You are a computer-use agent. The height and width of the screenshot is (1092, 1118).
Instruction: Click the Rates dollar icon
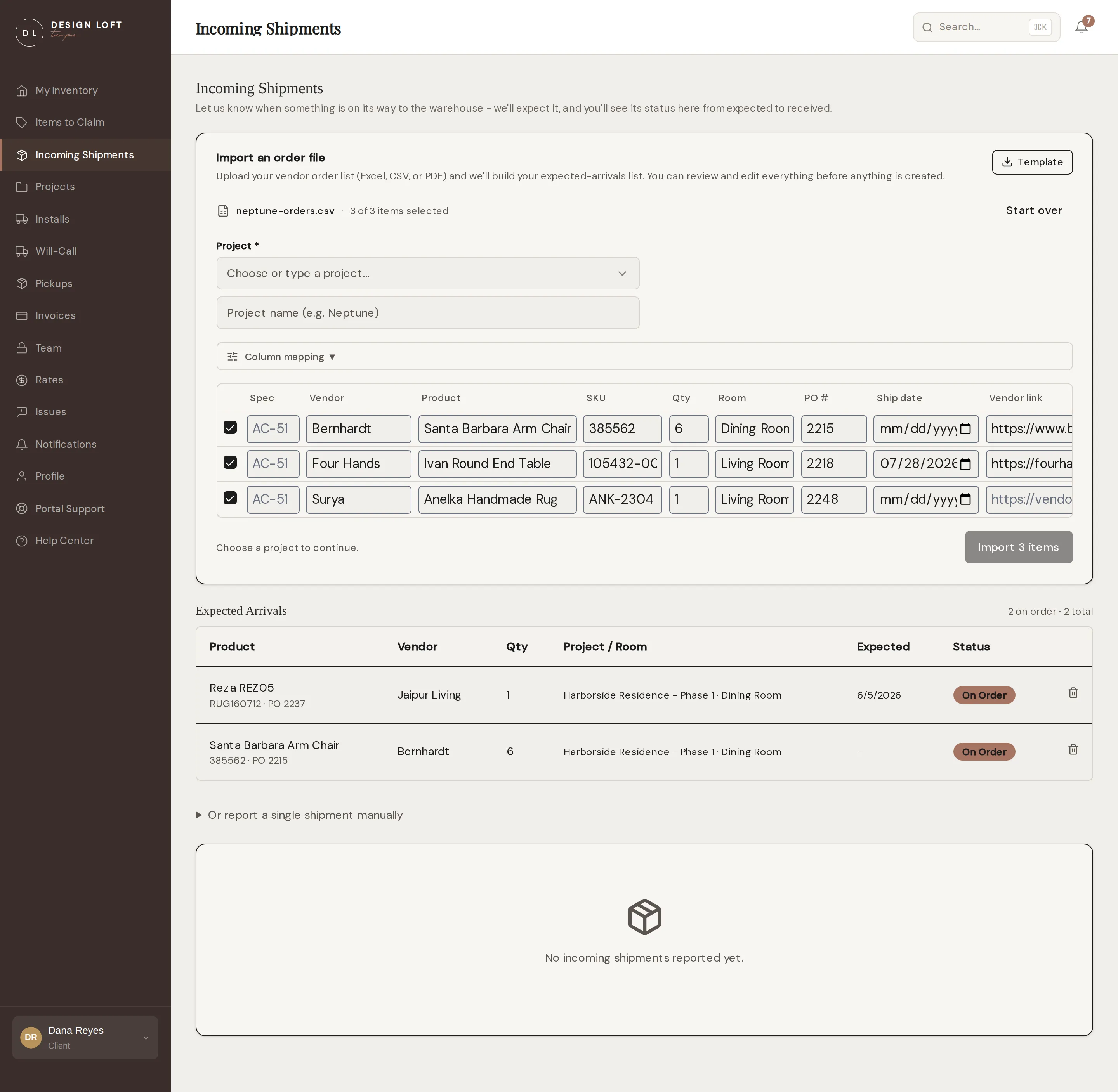pyautogui.click(x=22, y=380)
